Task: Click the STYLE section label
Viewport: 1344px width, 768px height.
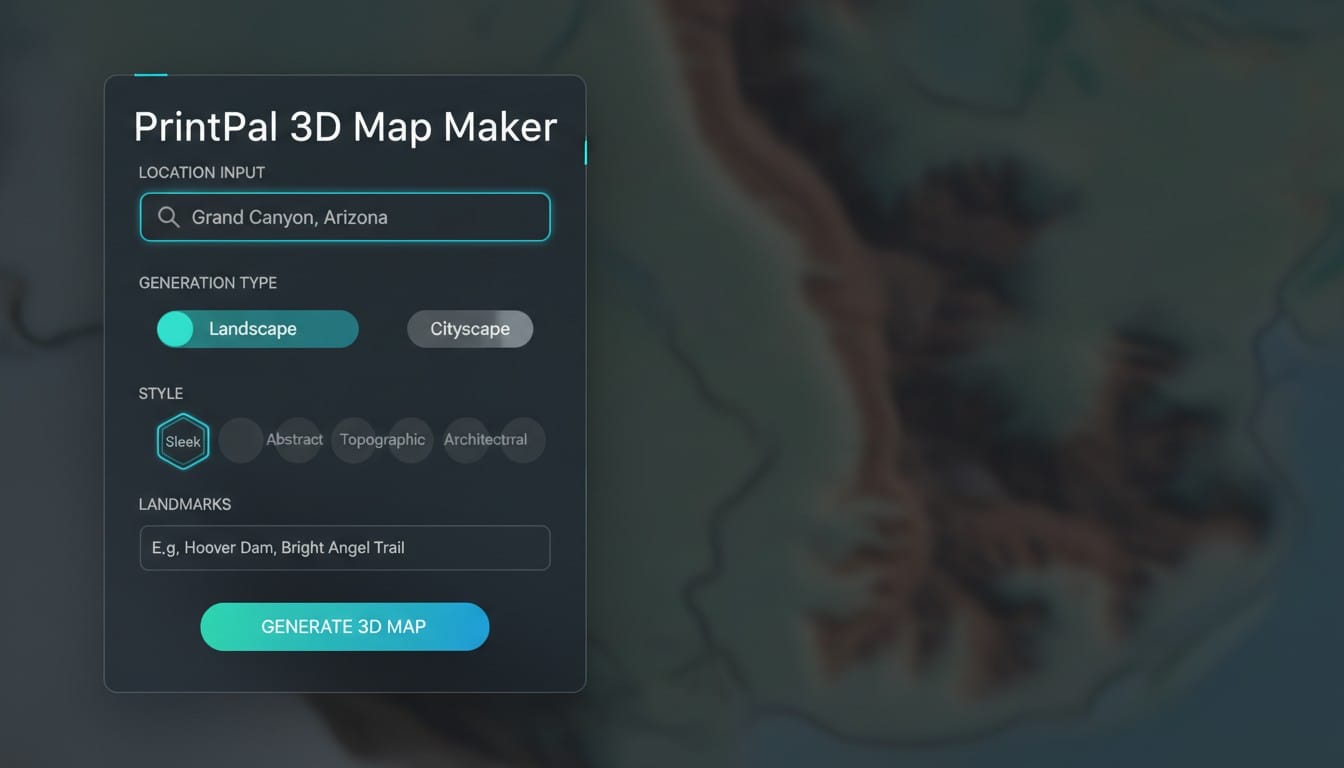Action: coord(161,394)
